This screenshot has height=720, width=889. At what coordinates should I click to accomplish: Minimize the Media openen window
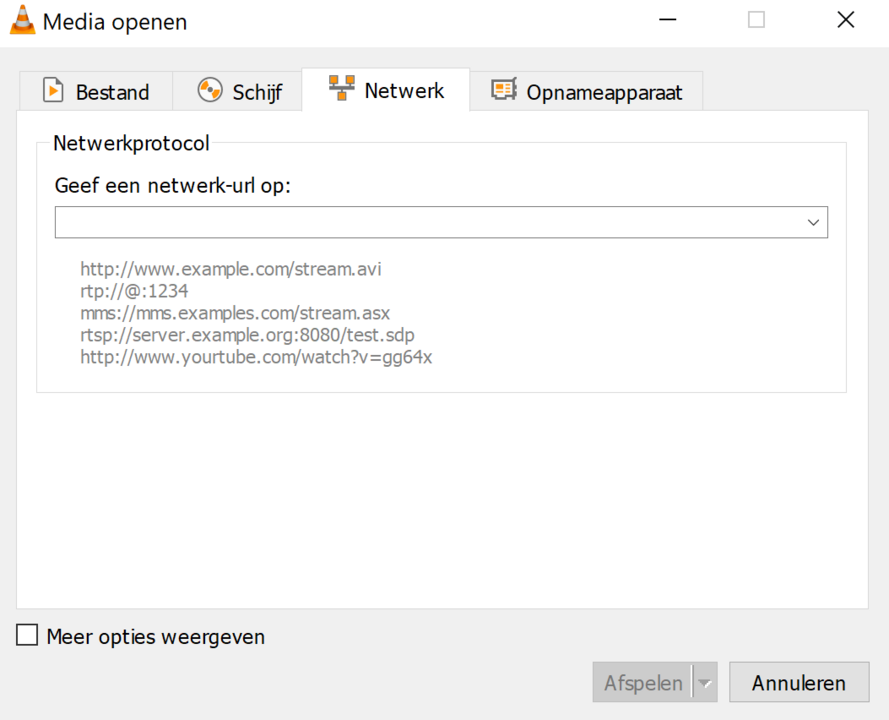coord(667,21)
